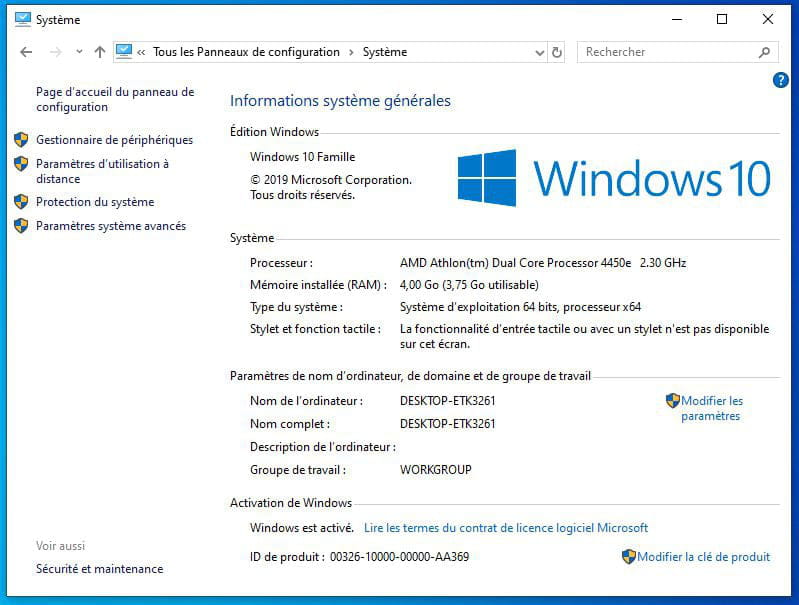Click shield icon next to Modifier la clé de produit
The width and height of the screenshot is (799, 605).
click(x=629, y=556)
